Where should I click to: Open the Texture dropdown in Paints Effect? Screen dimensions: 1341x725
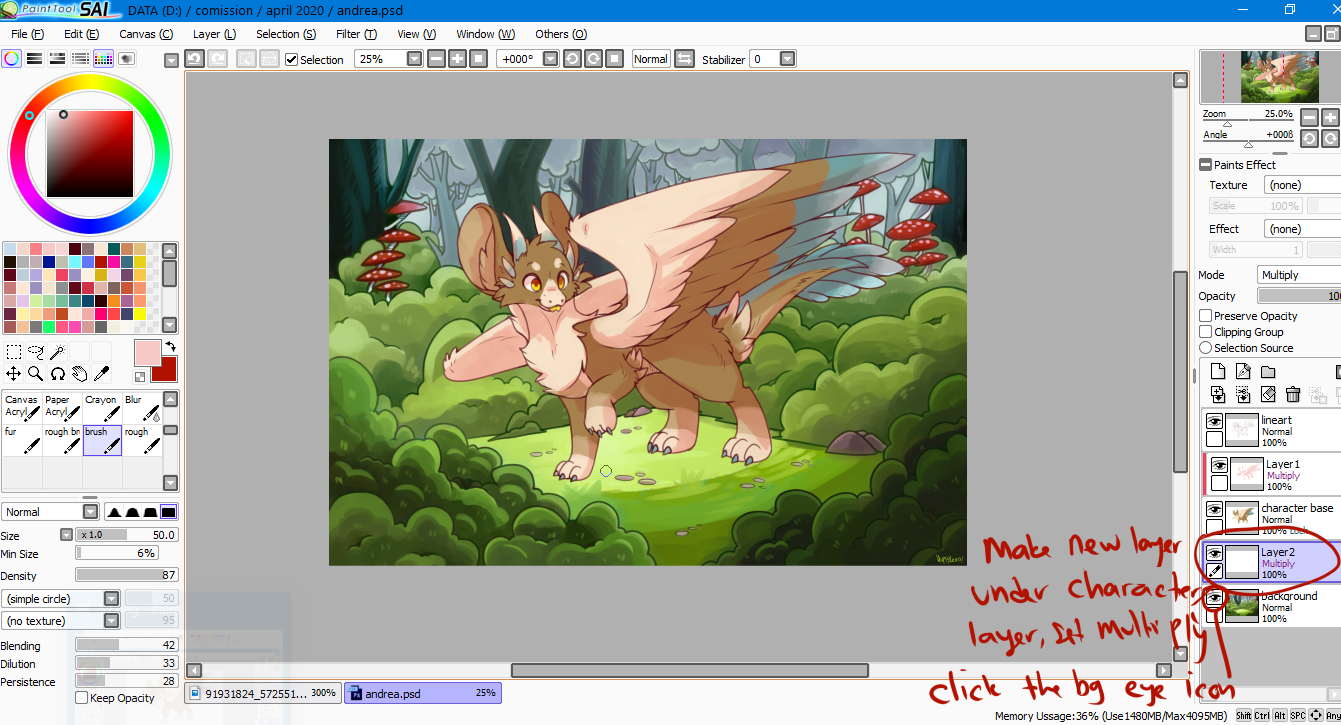tap(1302, 185)
